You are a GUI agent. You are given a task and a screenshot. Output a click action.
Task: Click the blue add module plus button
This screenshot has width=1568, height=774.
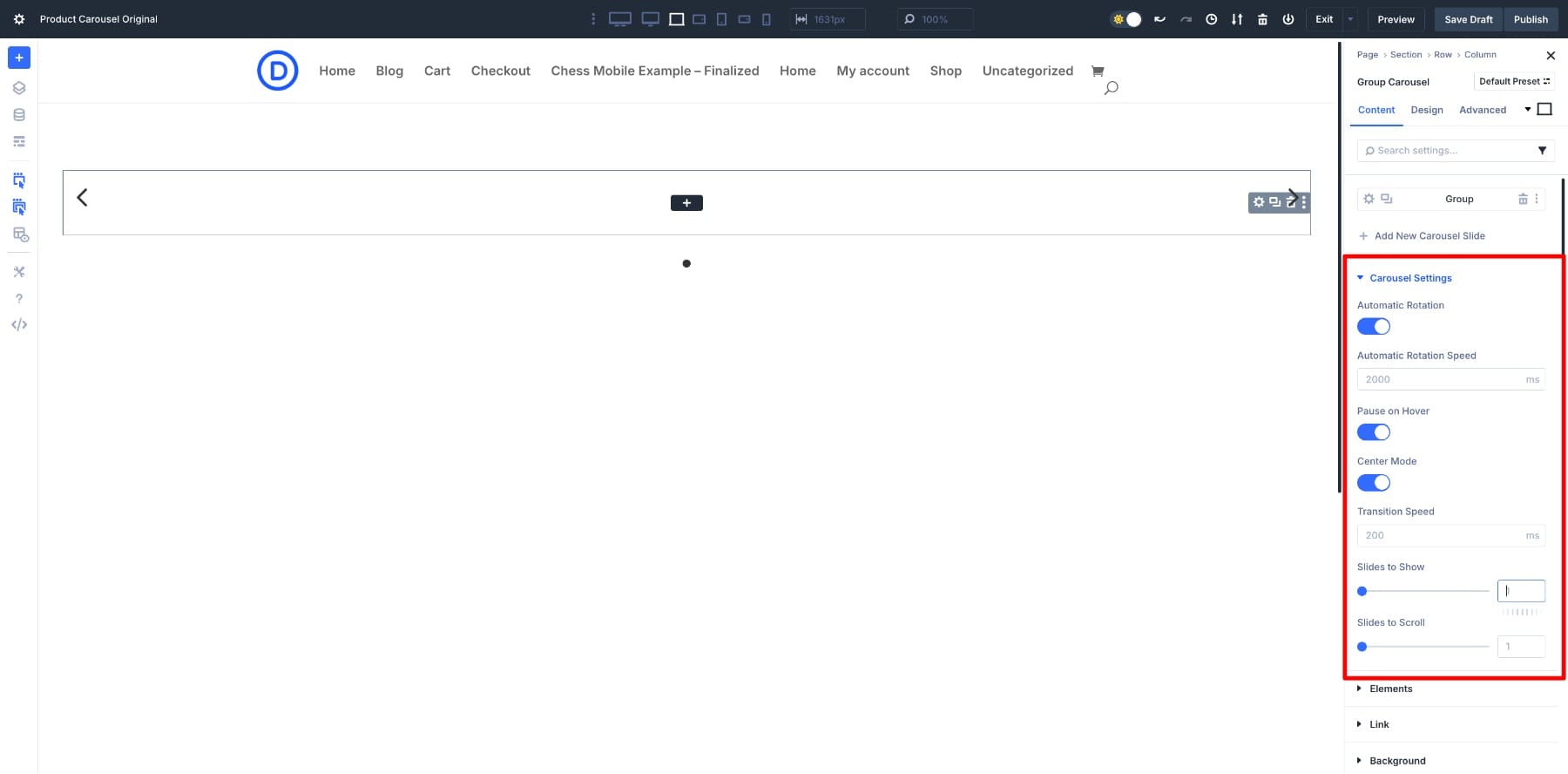19,58
